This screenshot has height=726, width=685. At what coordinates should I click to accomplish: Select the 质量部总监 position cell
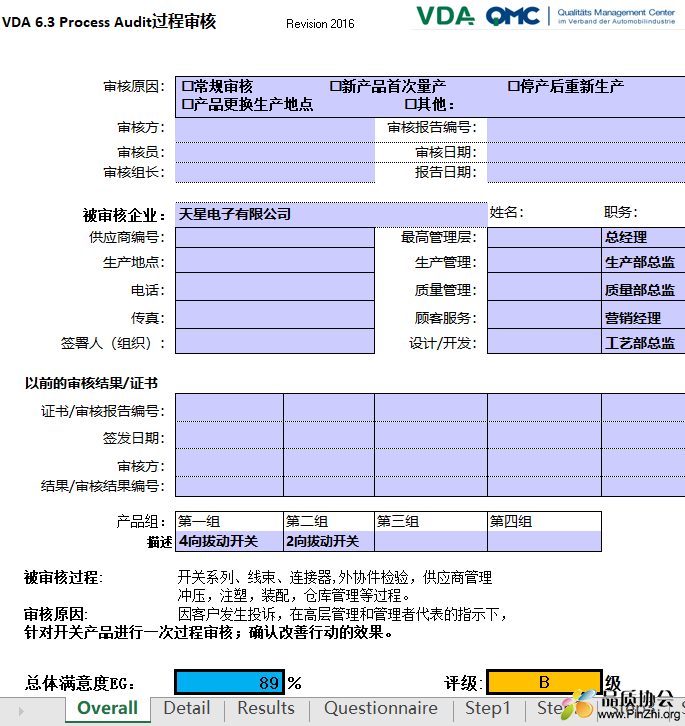(x=643, y=287)
